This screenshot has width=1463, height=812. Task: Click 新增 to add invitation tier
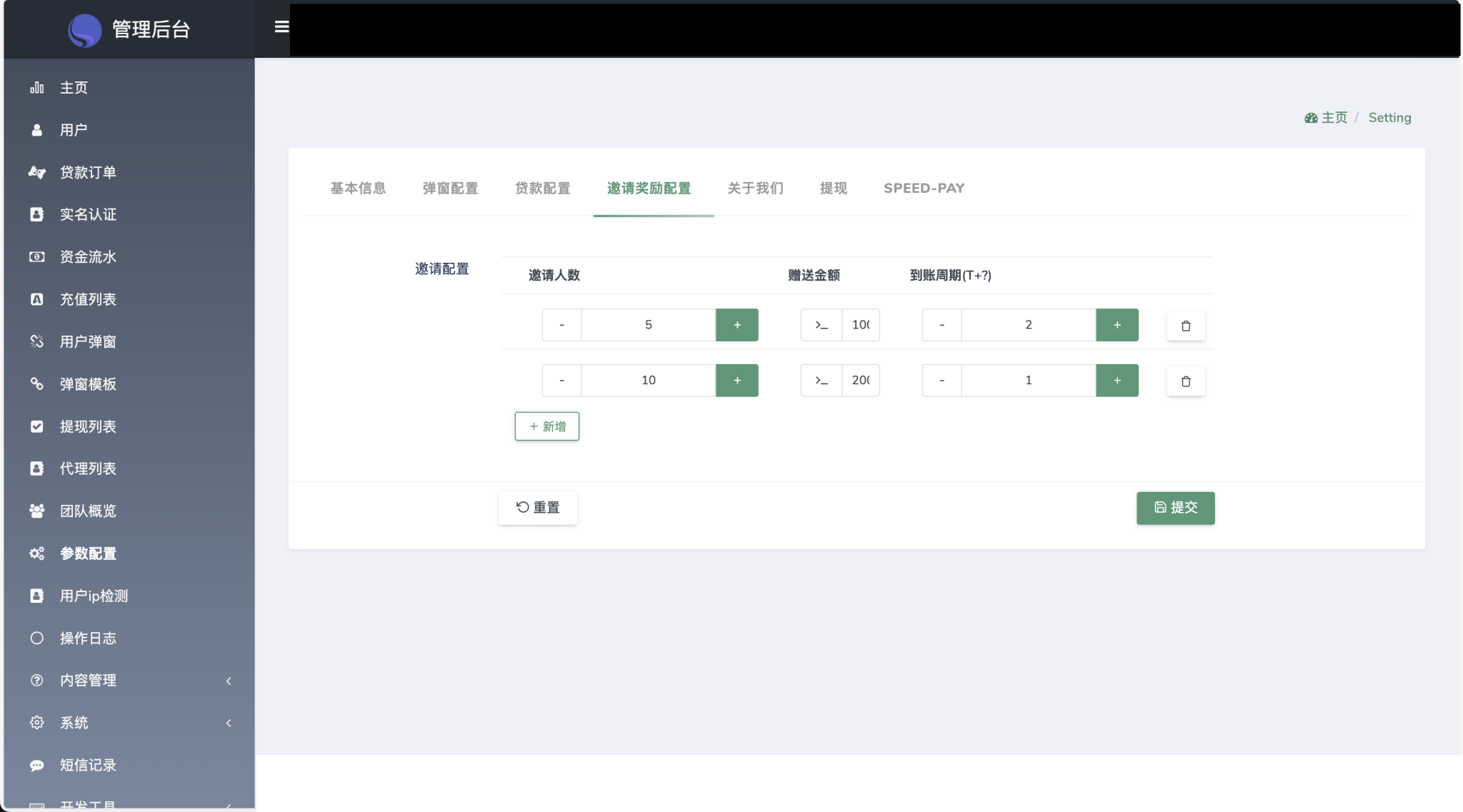[x=547, y=426]
